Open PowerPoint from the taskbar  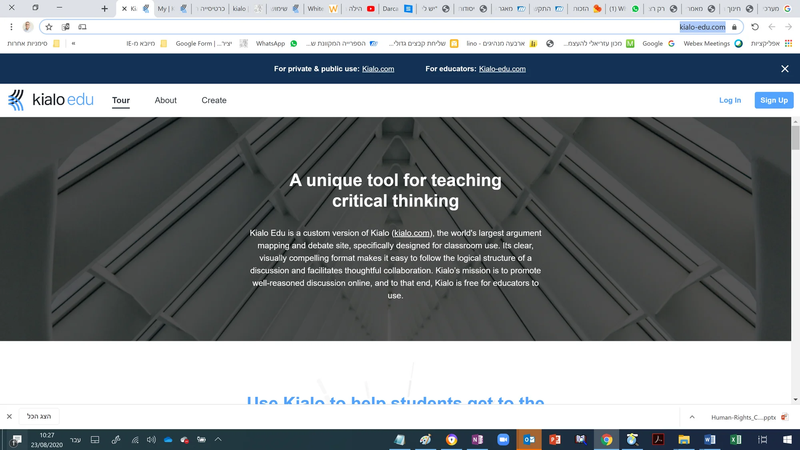pos(555,439)
